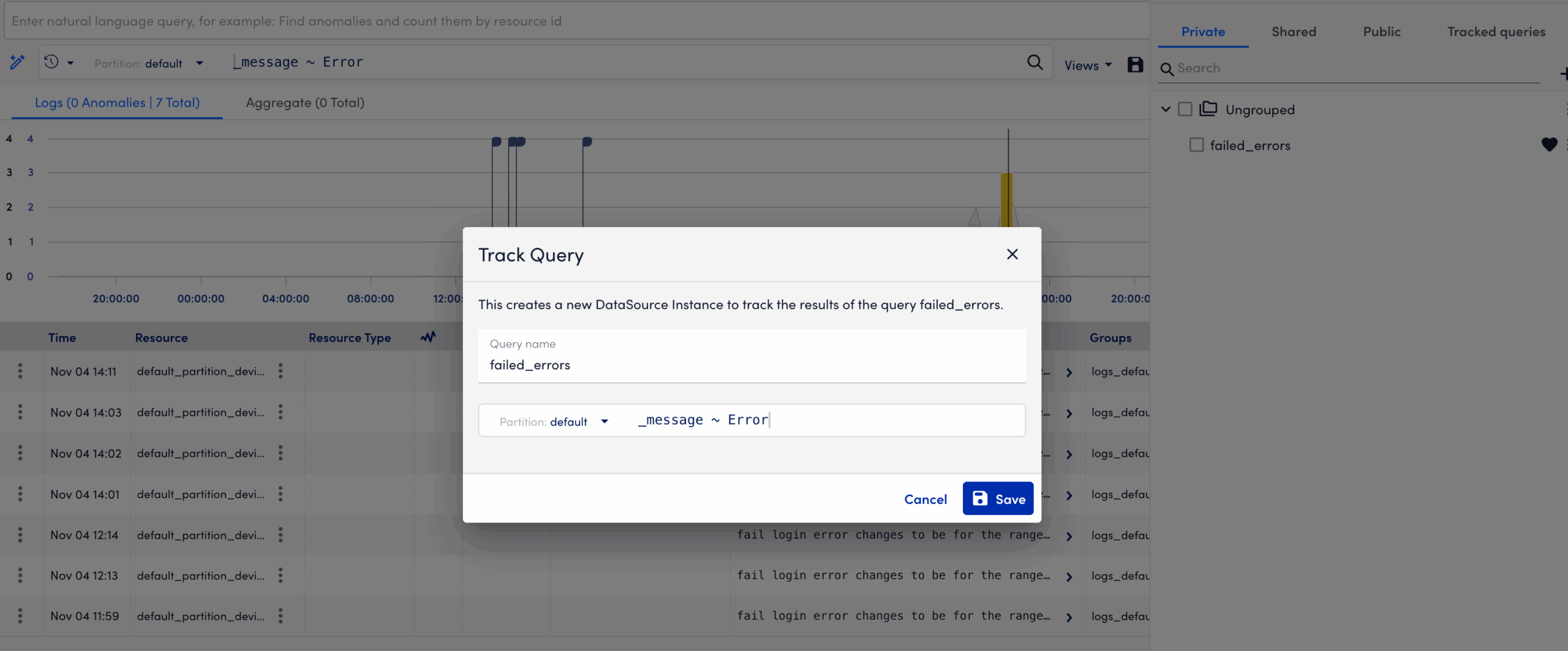
Task: Save the tracked query
Action: (997, 499)
